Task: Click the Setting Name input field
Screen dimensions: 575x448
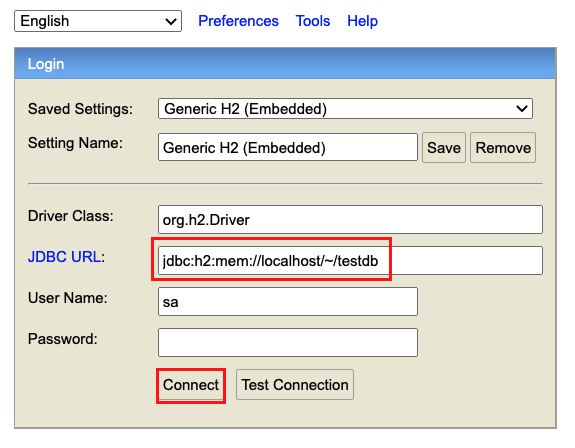Action: click(288, 147)
